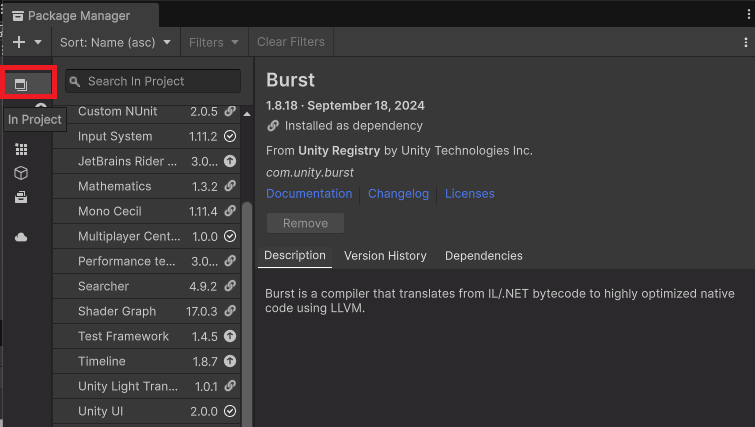This screenshot has width=755, height=427.
Task: Click dependency link icon on Shader Graph
Action: click(230, 311)
